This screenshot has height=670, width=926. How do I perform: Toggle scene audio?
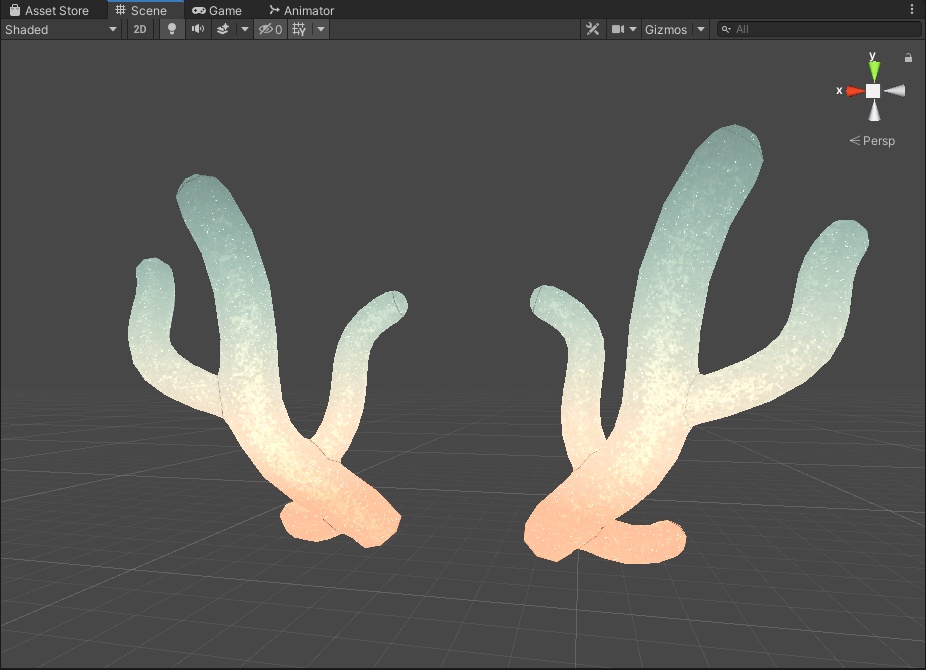(197, 29)
